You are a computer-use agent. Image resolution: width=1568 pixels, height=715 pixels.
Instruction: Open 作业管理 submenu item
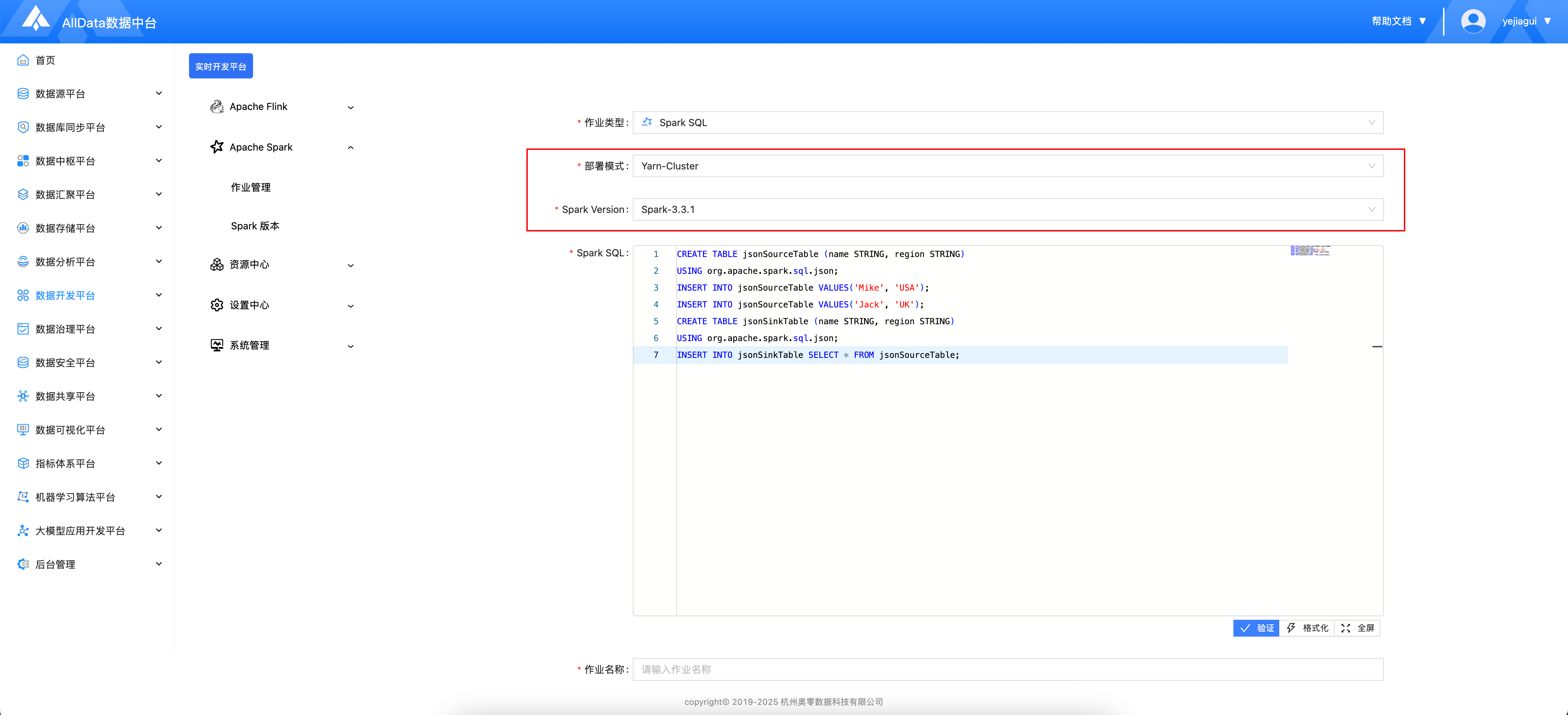pos(251,187)
